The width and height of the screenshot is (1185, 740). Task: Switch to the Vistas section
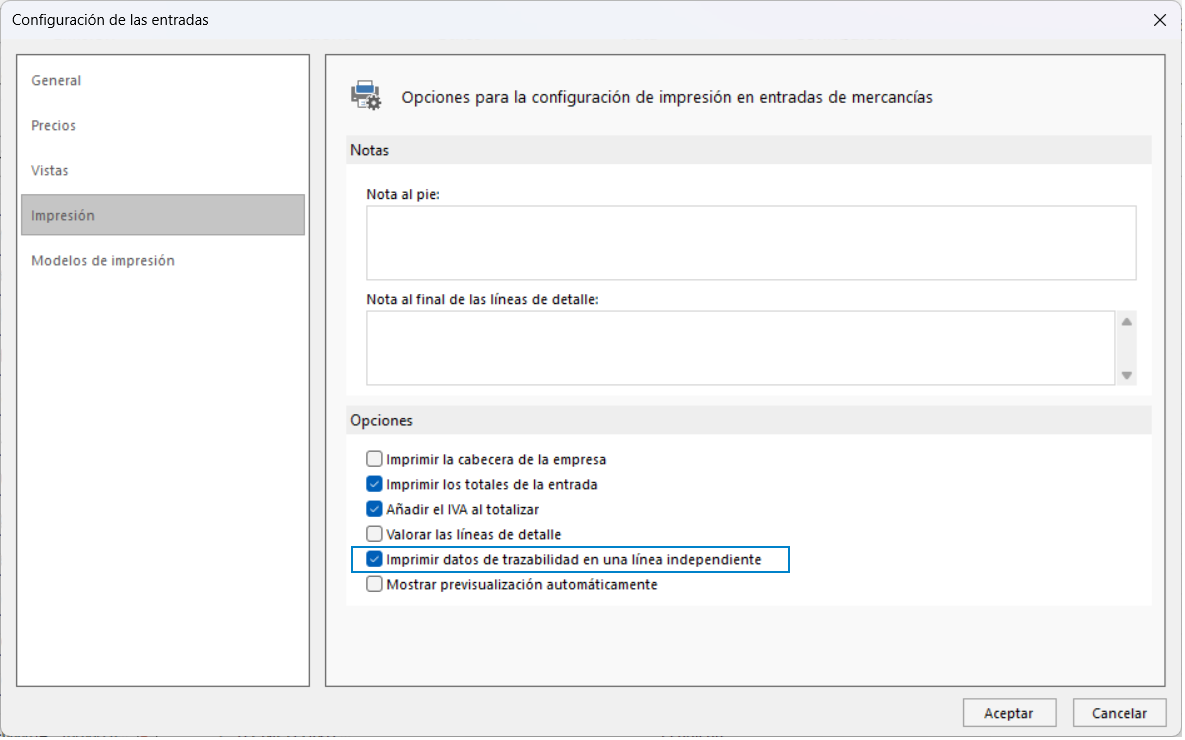click(162, 171)
